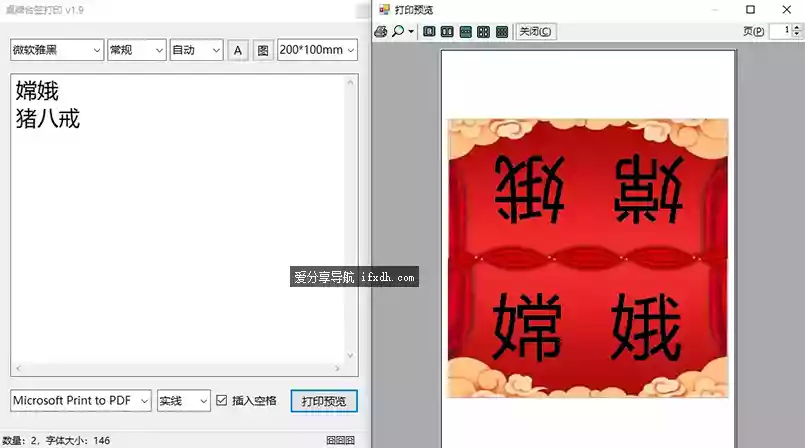Click the horizontal scrollbar's right arrow
805x448 pixels.
tap(337, 368)
